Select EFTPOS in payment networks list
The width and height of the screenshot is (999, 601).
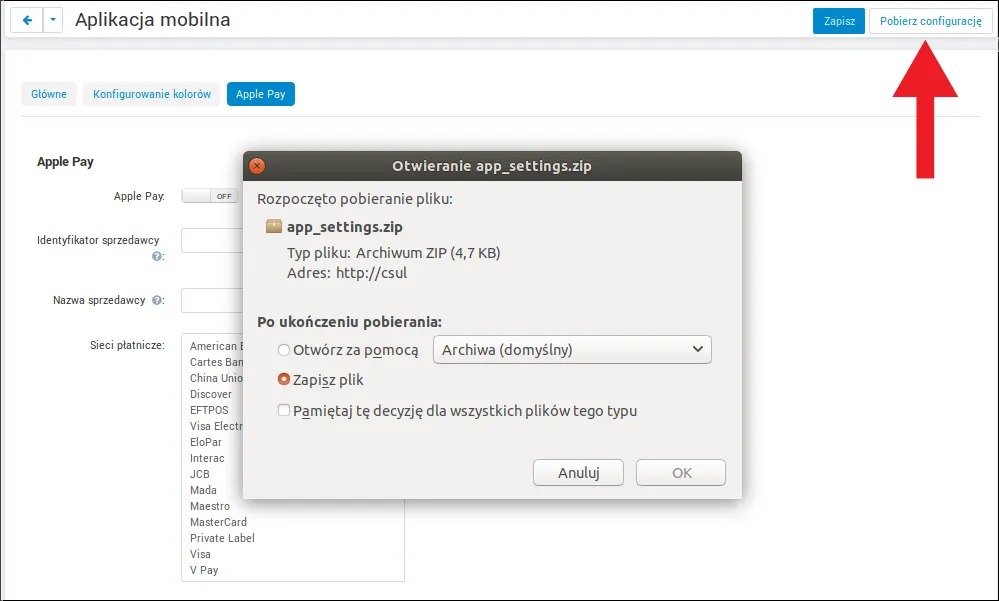pos(209,410)
